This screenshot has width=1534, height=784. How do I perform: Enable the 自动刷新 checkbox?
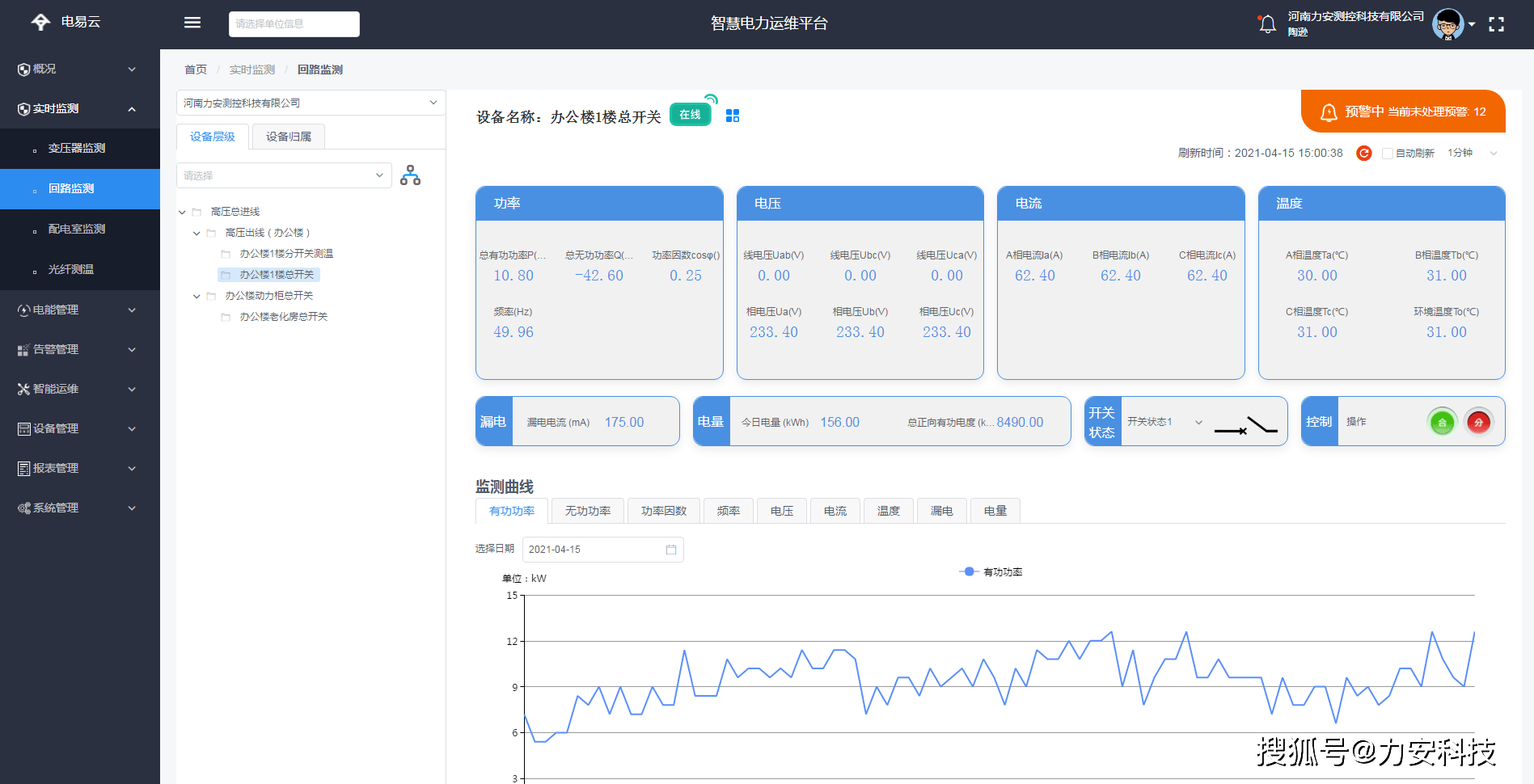click(1385, 153)
